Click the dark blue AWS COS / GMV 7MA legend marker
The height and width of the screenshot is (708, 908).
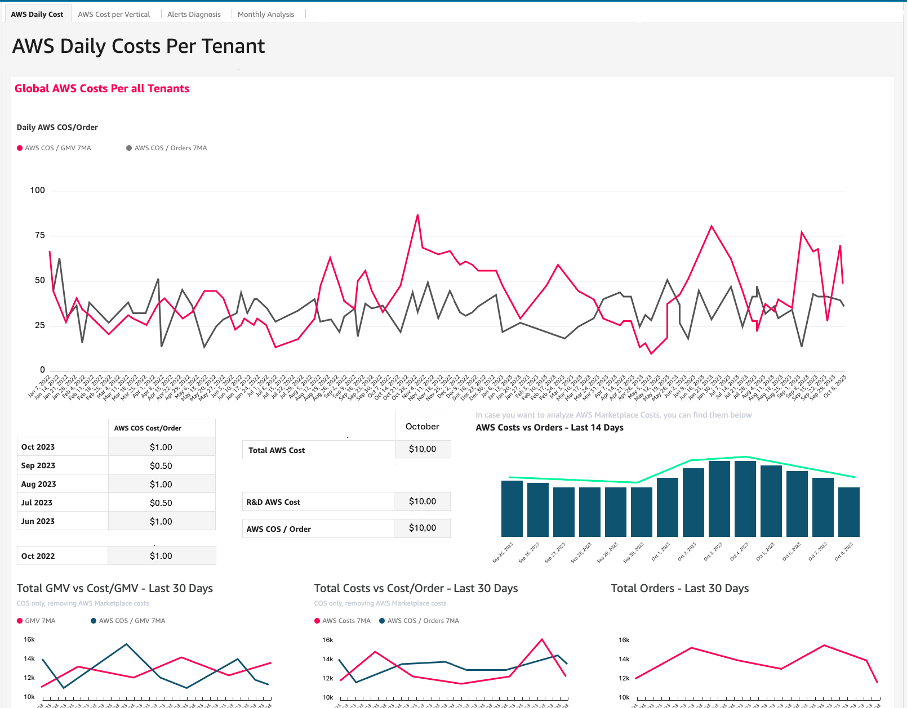coord(93,621)
